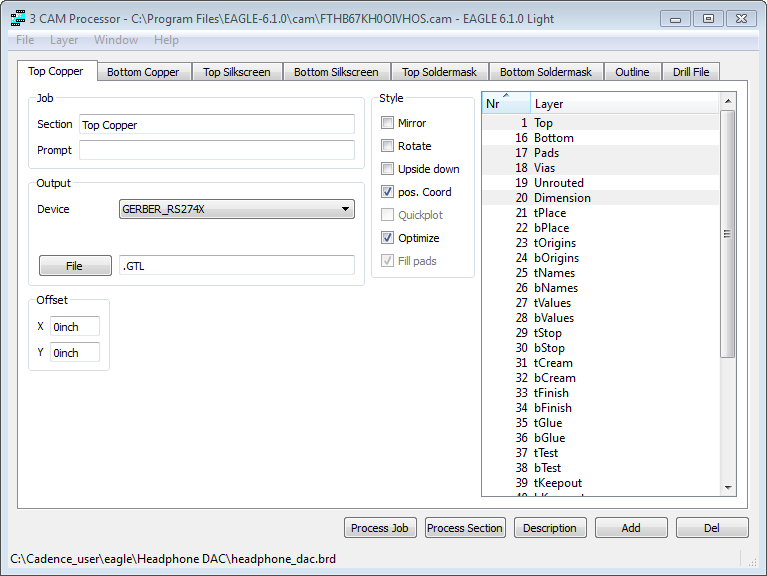Switch to the Bottom Soldermask tab

pos(546,72)
